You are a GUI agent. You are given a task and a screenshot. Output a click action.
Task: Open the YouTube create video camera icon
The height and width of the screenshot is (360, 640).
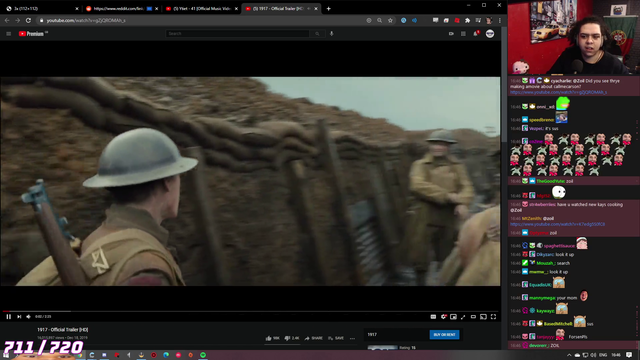coord(451,34)
